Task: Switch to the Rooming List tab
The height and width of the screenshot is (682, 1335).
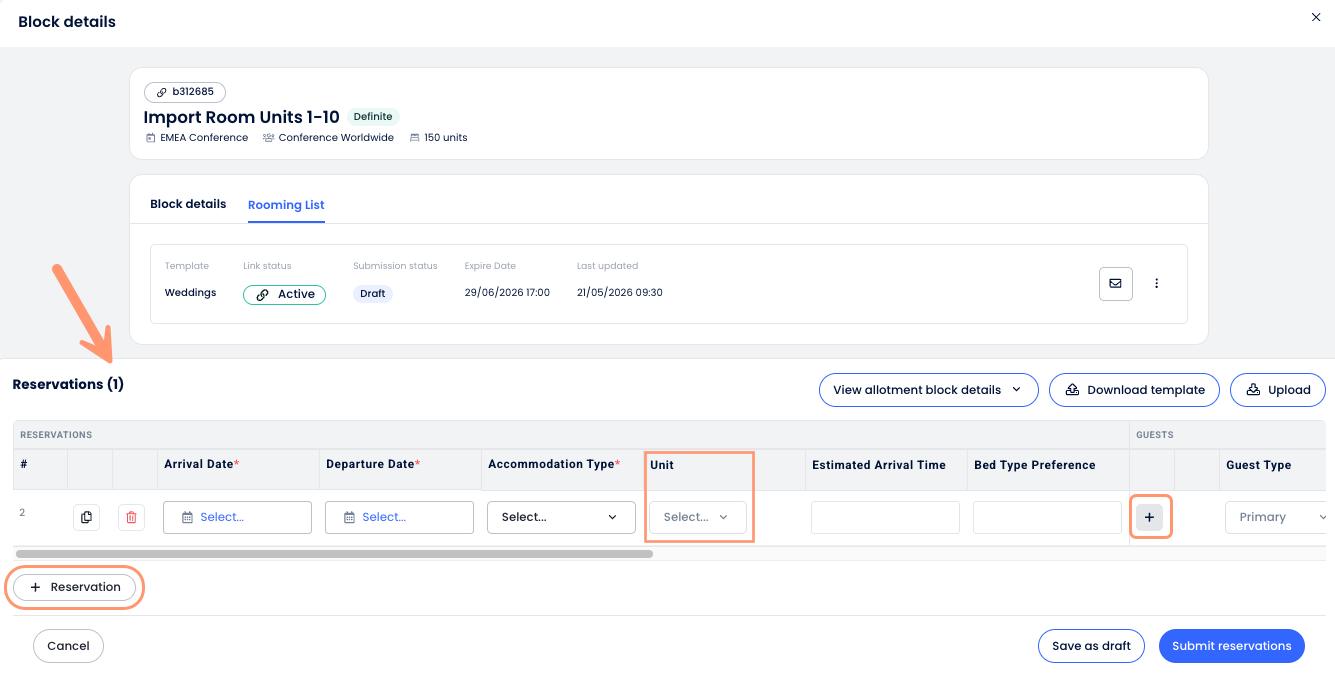Action: (286, 205)
